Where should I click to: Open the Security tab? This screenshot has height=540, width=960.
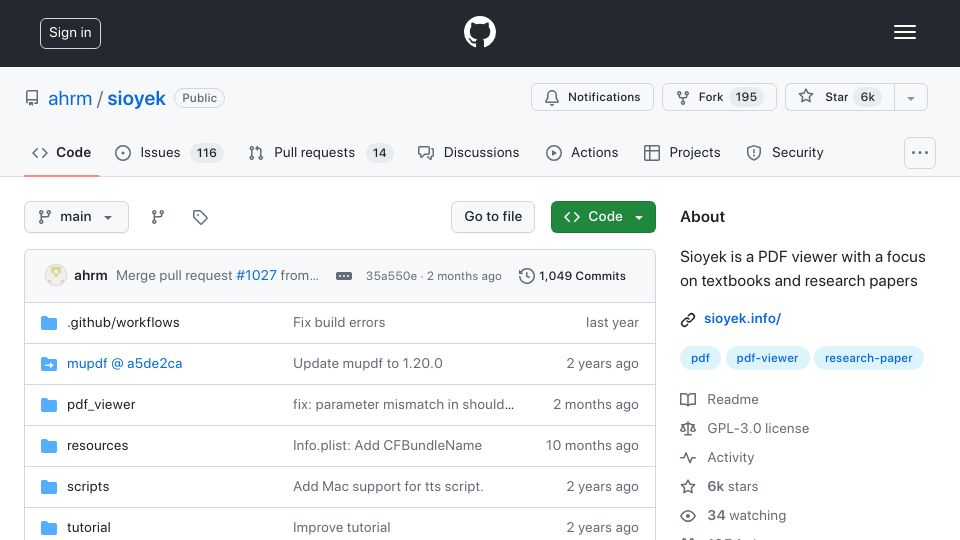pyautogui.click(x=785, y=152)
